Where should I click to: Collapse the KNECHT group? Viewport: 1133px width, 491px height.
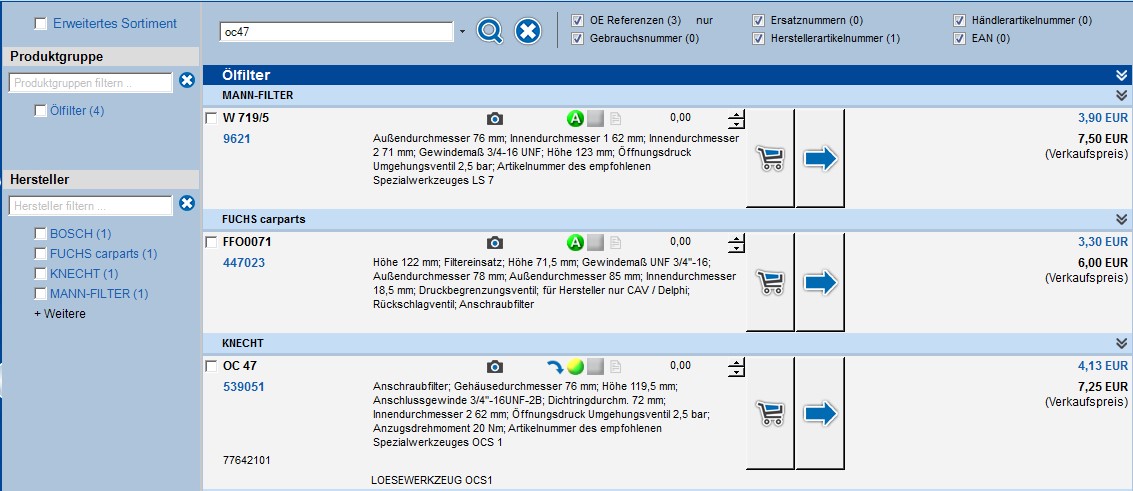(1121, 343)
